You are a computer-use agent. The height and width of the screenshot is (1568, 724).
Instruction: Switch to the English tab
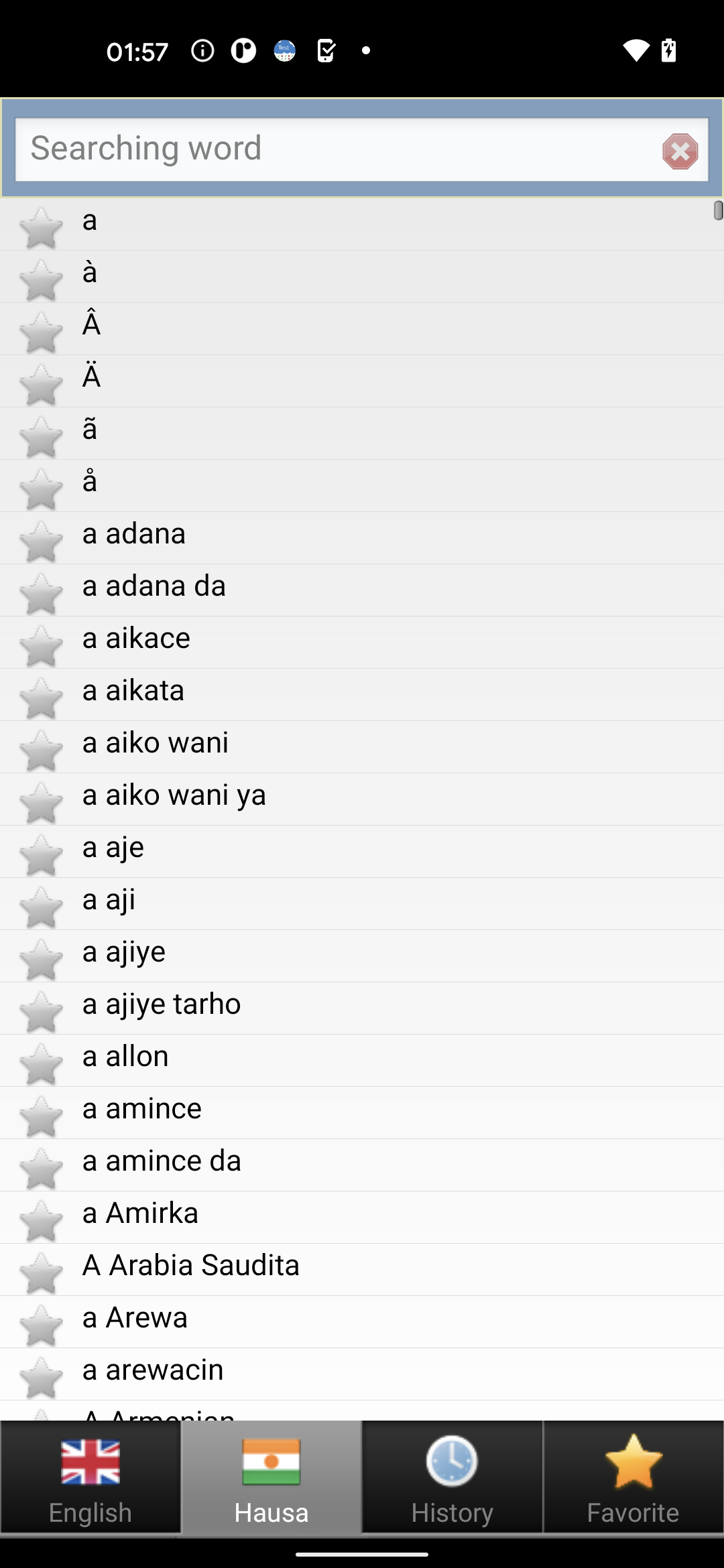click(90, 1477)
